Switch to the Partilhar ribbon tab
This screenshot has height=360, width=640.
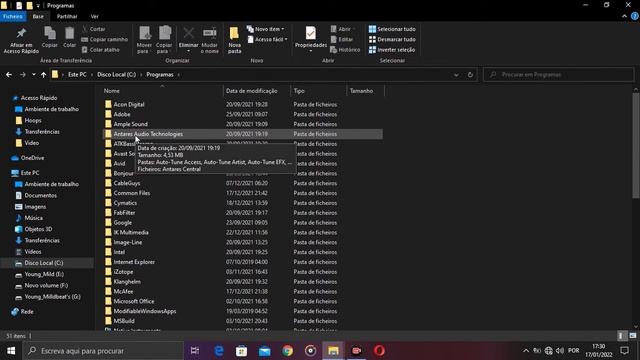[x=67, y=16]
